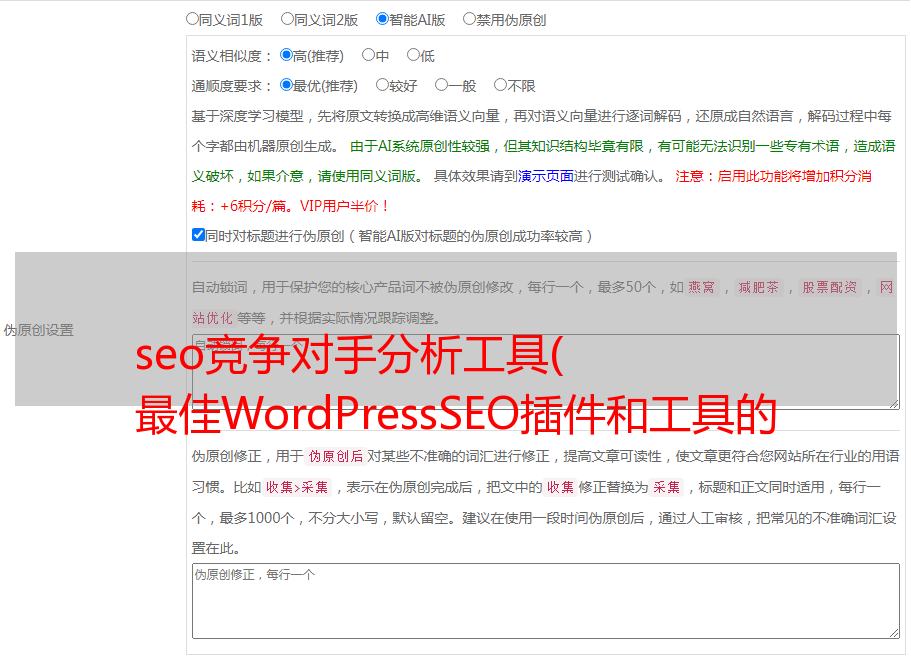
Task: Click the 语义相似度 label
Action: point(232,56)
